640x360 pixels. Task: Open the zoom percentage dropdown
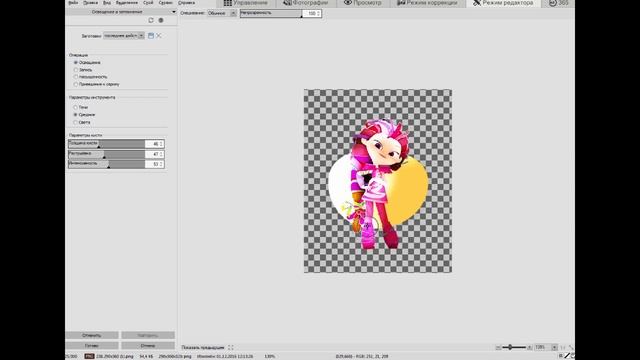tap(554, 347)
